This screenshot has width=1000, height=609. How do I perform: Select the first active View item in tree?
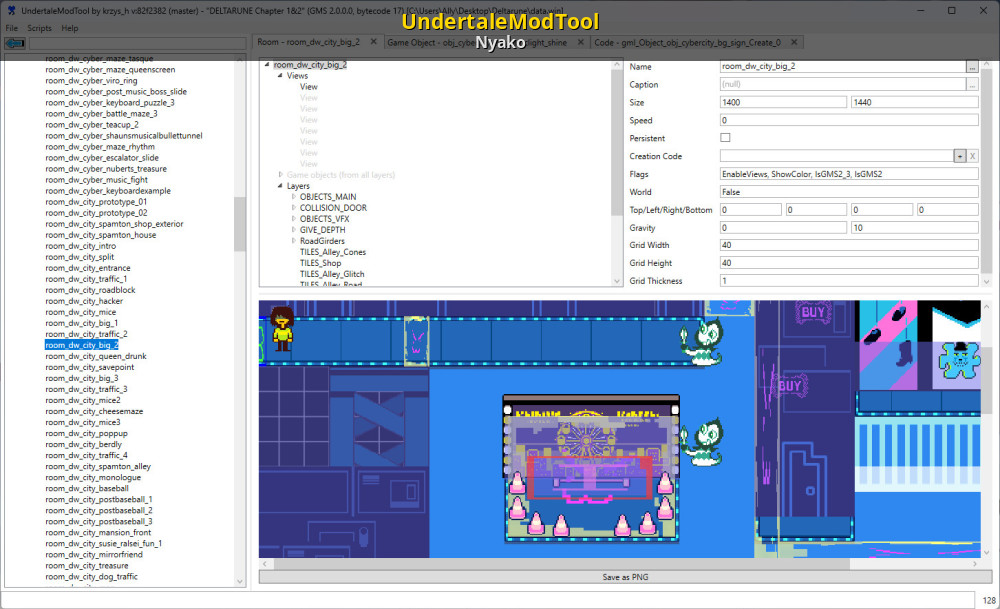point(309,87)
